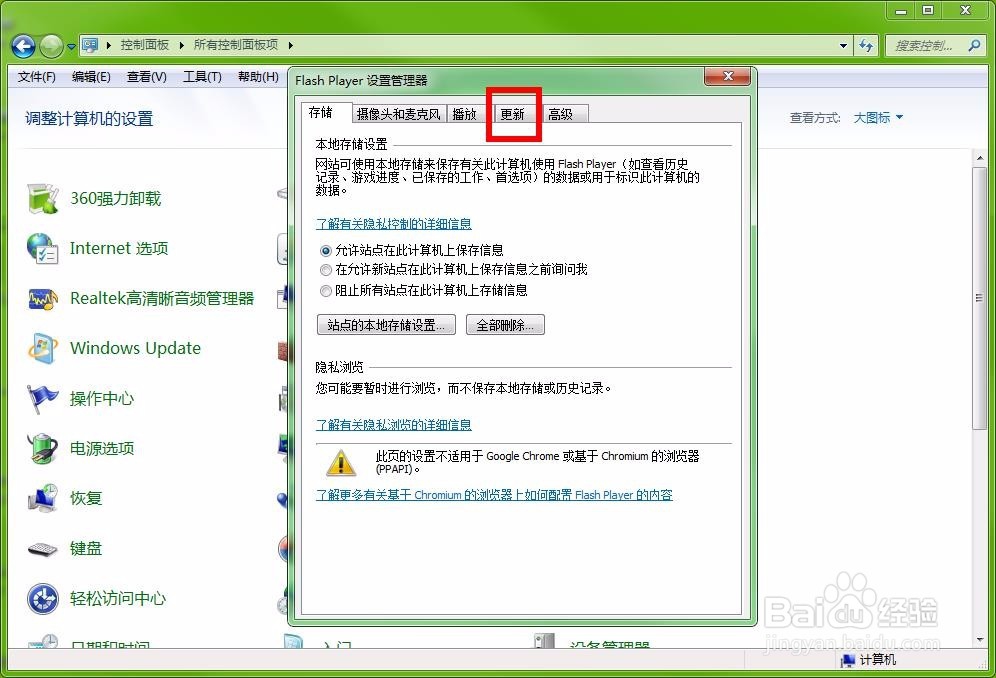Close the Flash Player 设置管理器 dialog
The height and width of the screenshot is (678, 996).
point(727,76)
